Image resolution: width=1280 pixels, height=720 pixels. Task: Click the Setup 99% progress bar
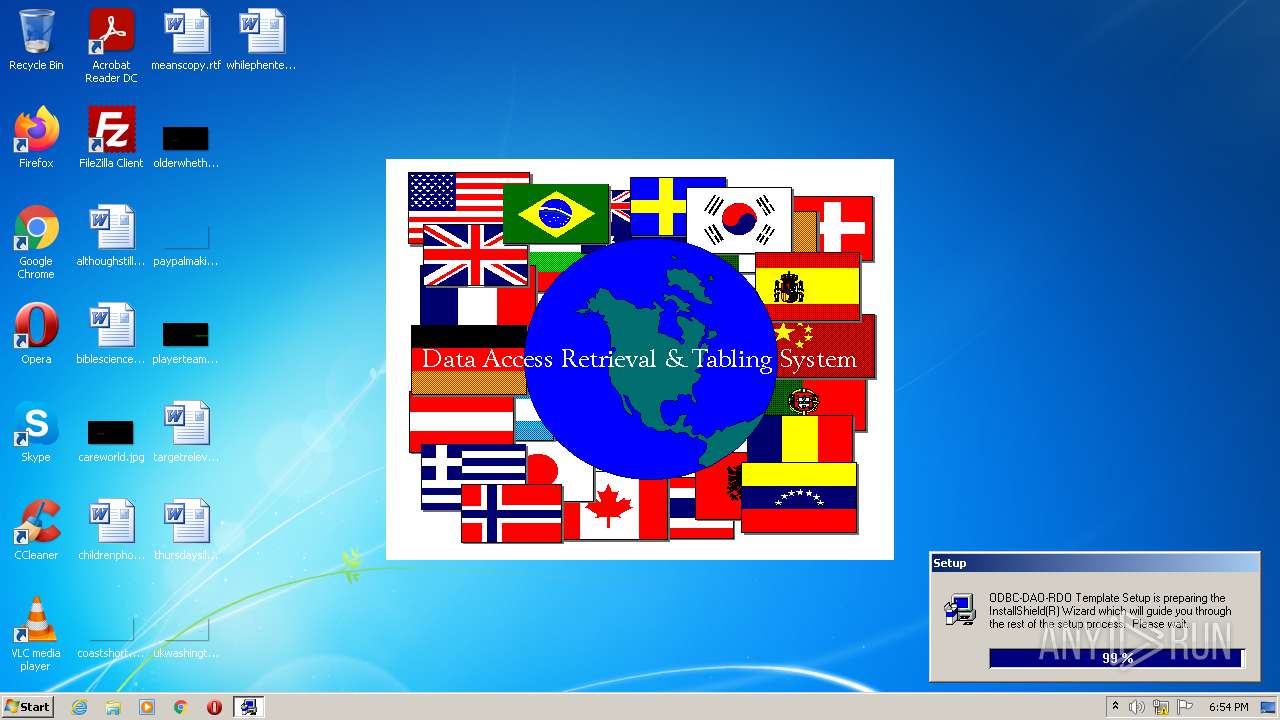[x=1116, y=658]
